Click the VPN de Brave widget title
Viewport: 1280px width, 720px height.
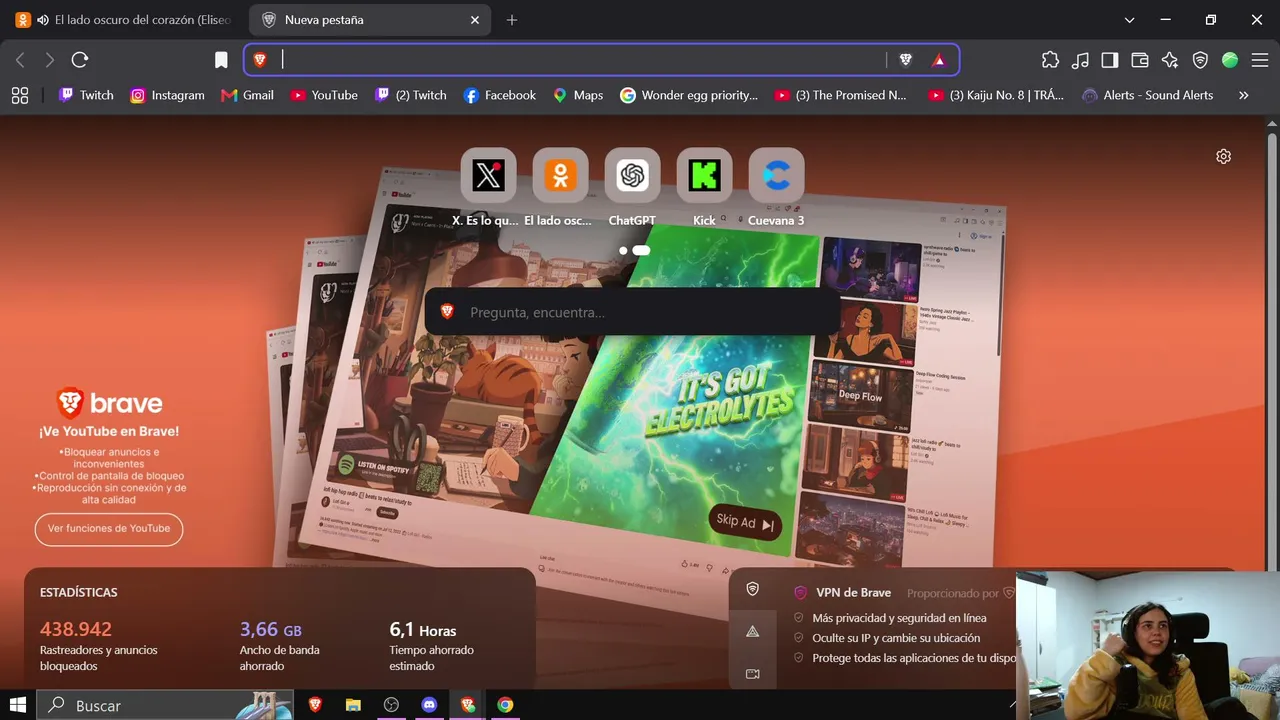tap(853, 593)
